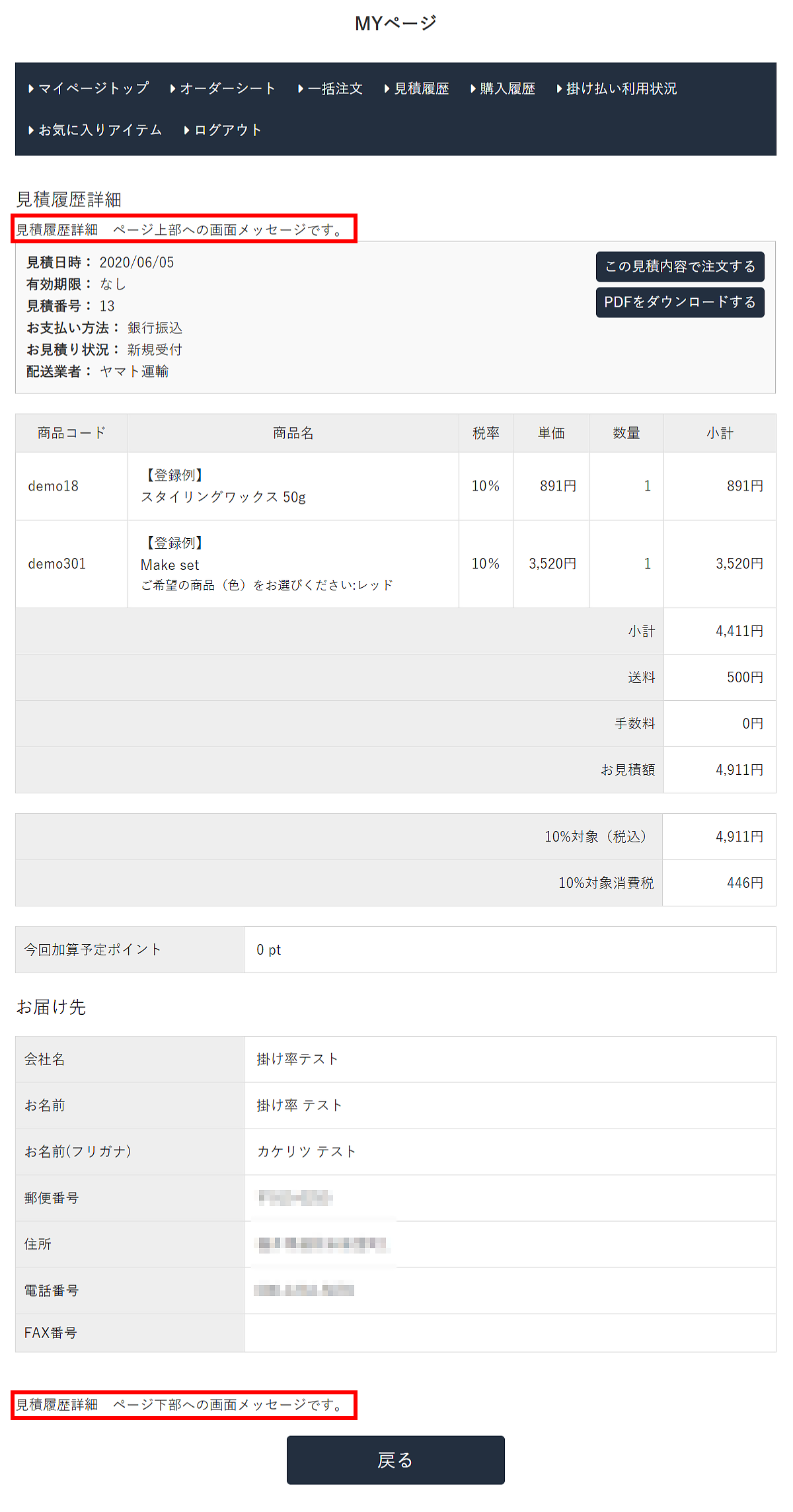This screenshot has height=1512, width=793.
Task: Open the 見積履歴 navigation link
Action: (x=421, y=89)
